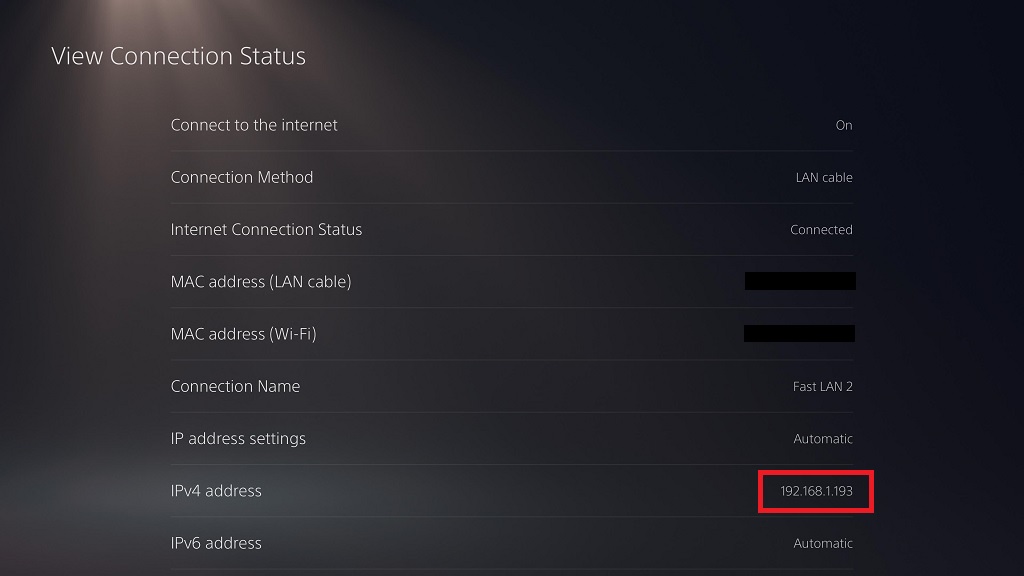
Task: Click the highlighted IPv4 address value
Action: (815, 491)
